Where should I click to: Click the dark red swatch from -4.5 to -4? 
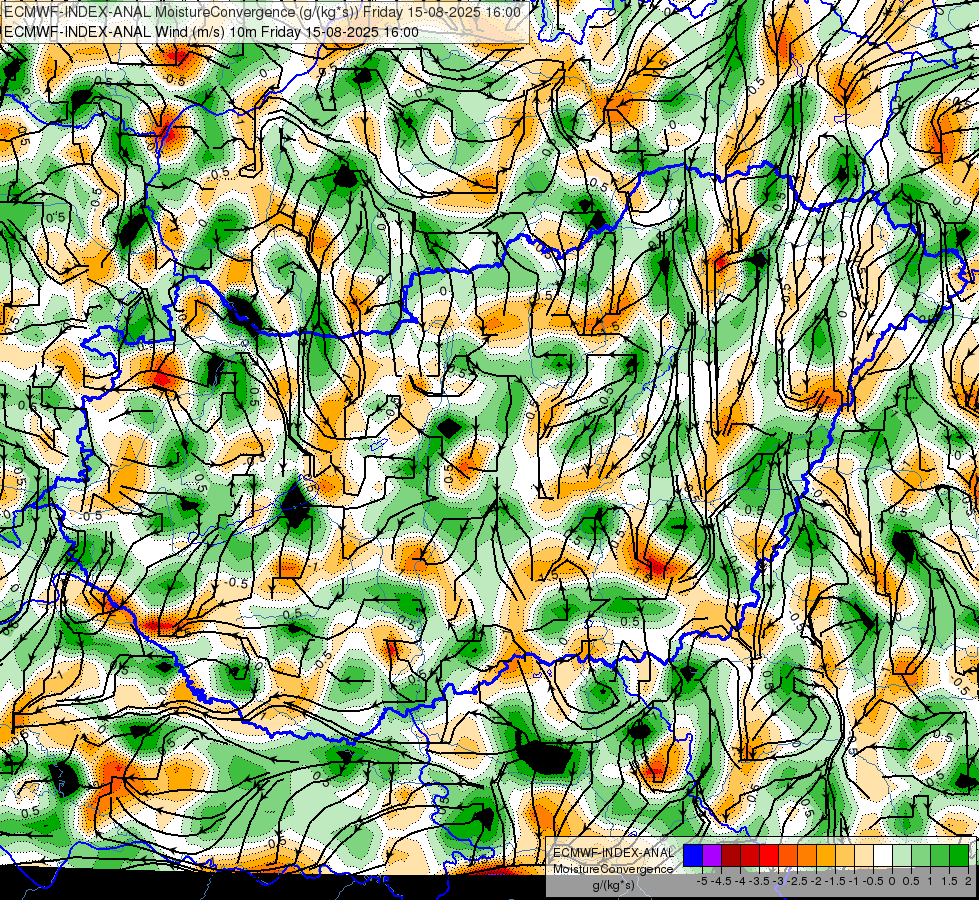tap(731, 855)
